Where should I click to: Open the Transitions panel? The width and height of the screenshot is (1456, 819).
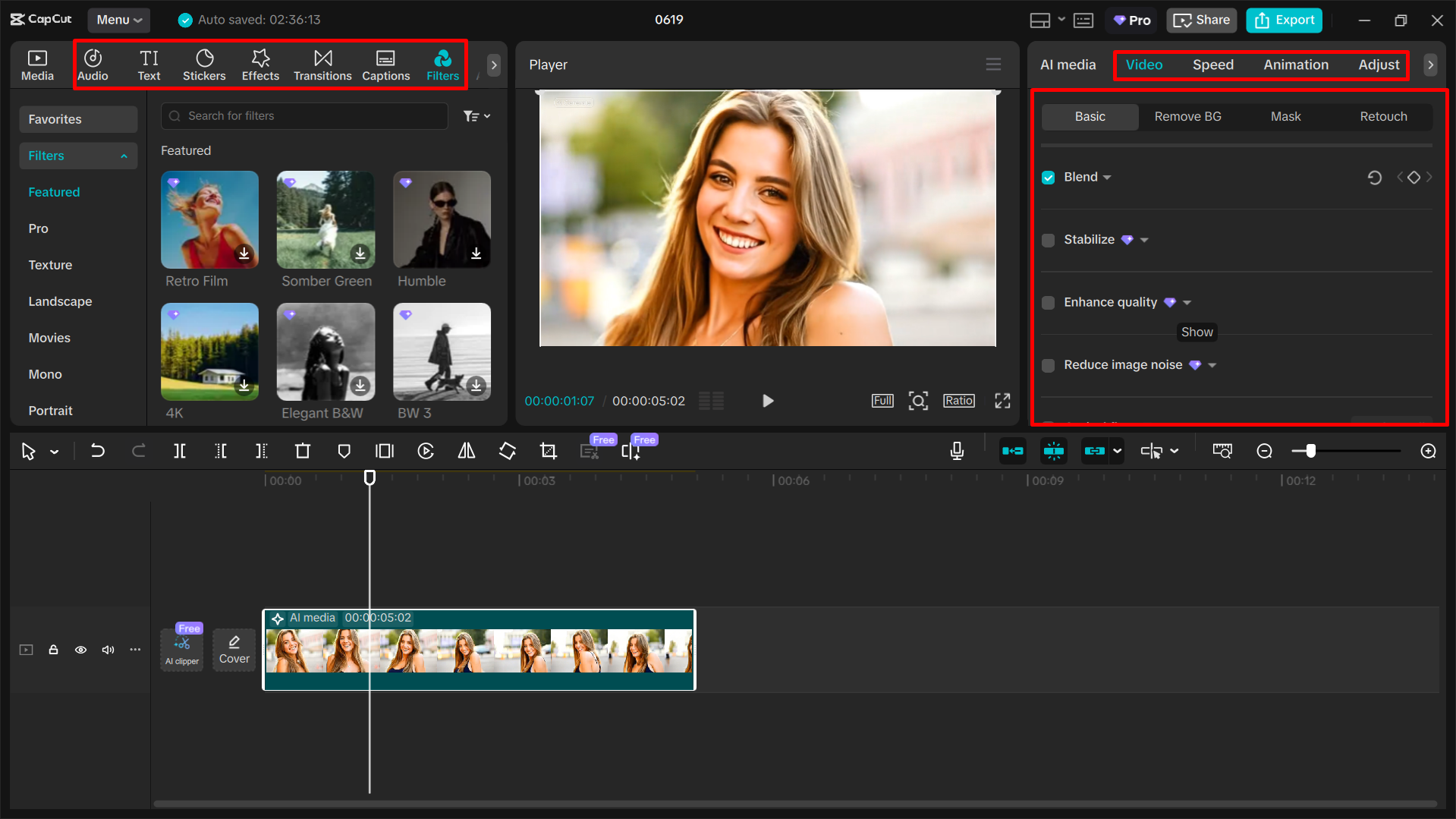(322, 65)
